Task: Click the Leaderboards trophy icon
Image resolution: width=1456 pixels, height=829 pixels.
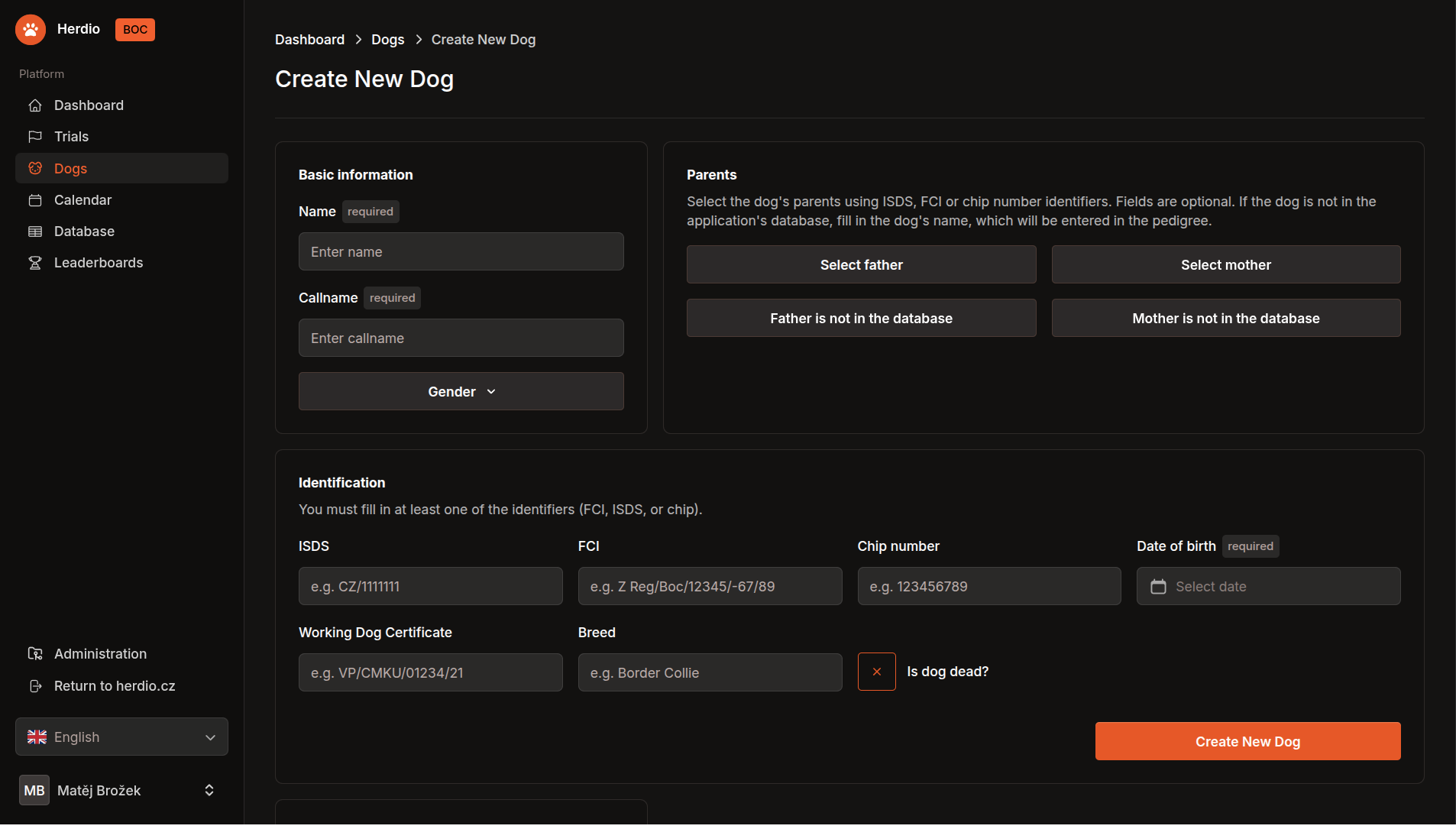Action: click(x=35, y=263)
